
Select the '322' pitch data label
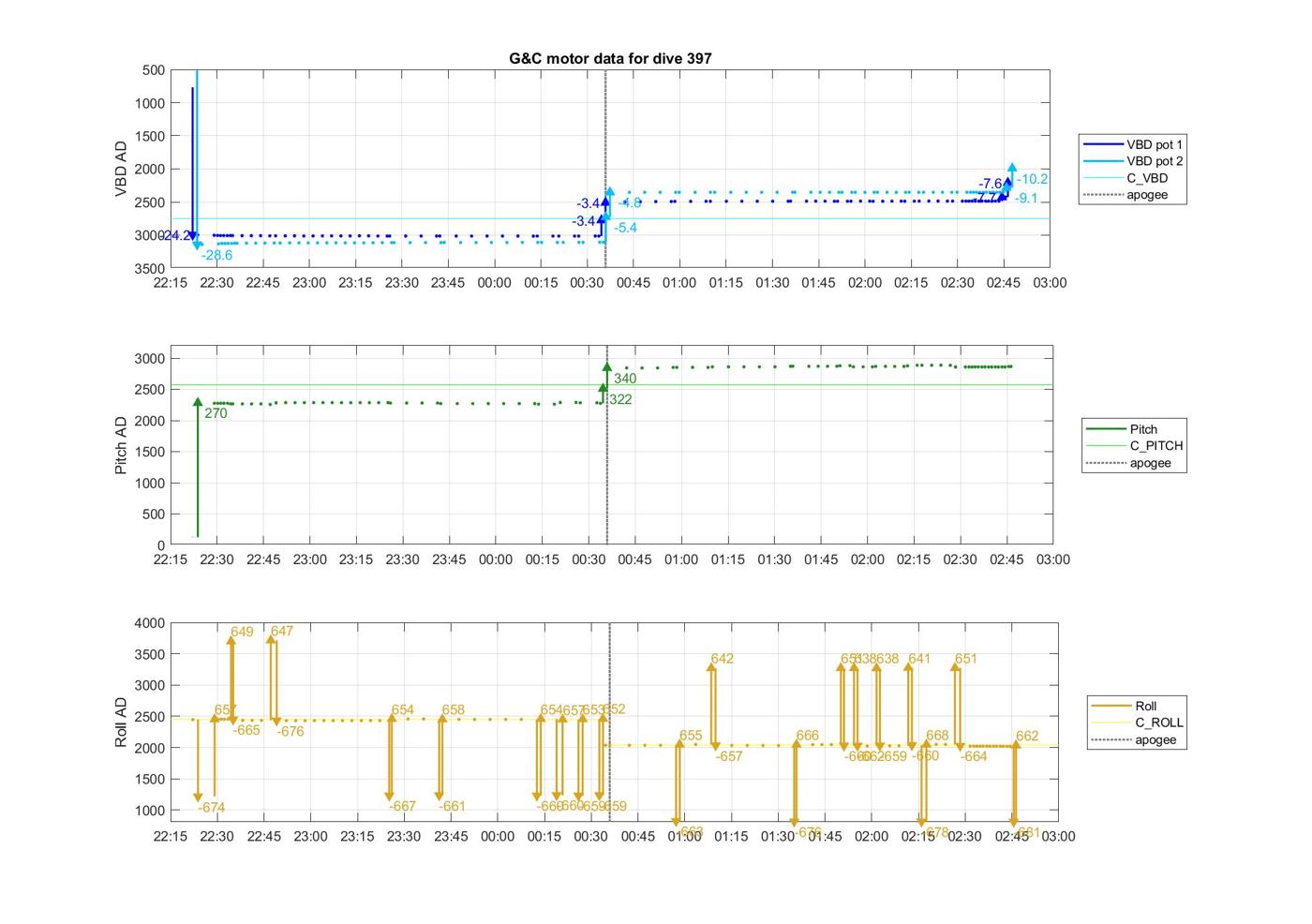point(620,399)
